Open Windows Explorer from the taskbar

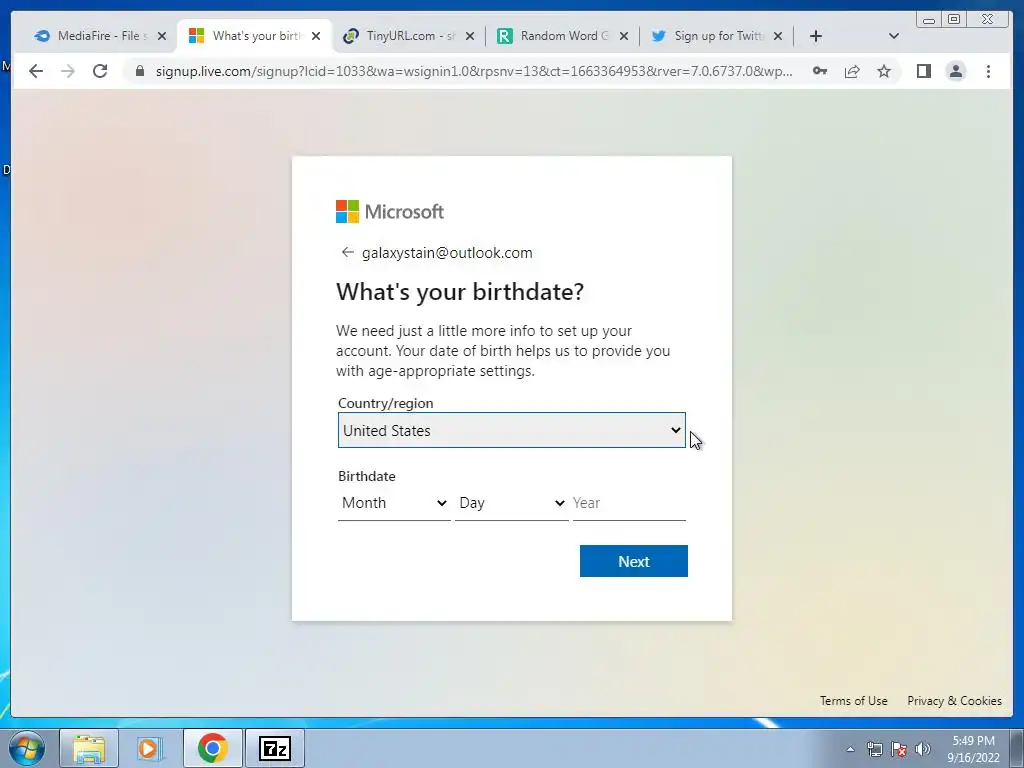pos(89,748)
